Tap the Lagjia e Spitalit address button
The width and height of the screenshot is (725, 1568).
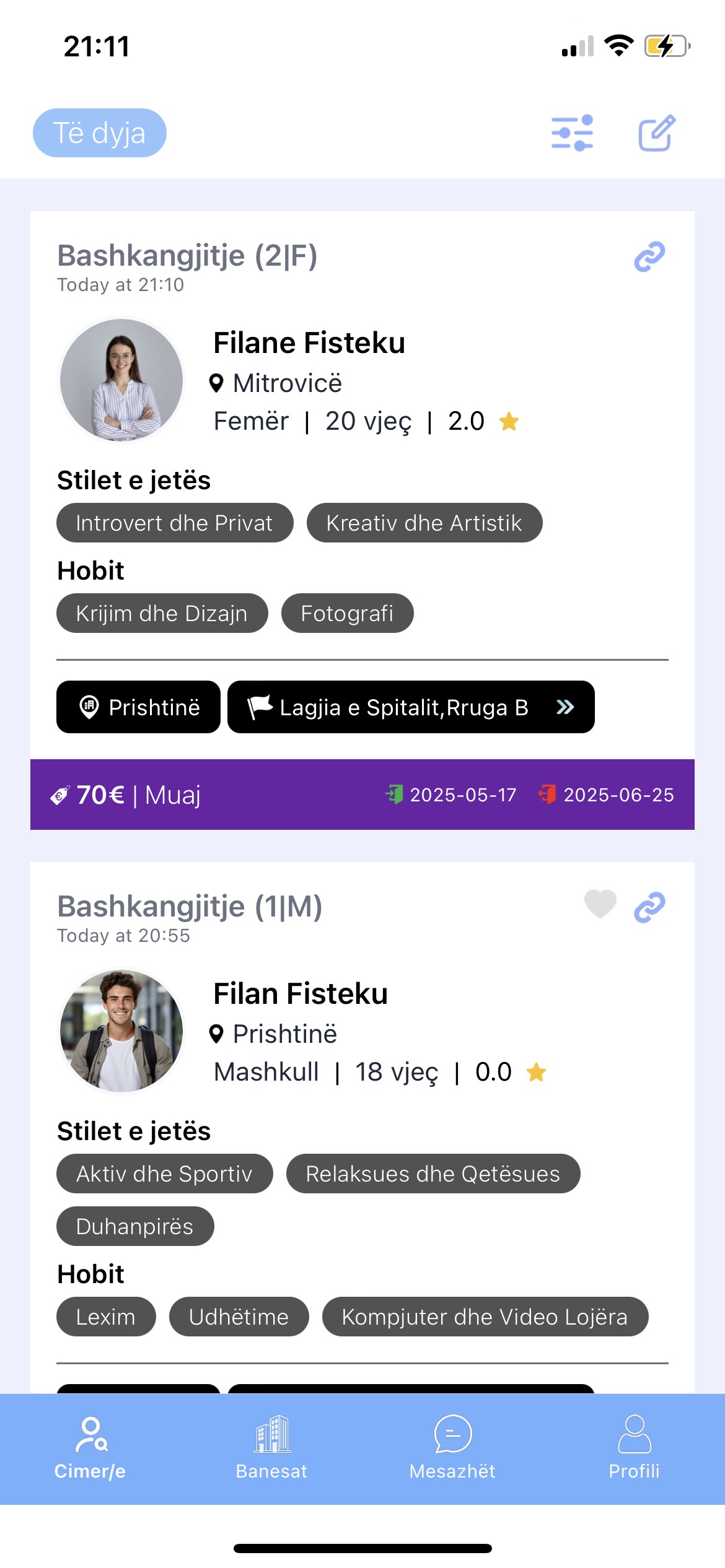[397, 707]
